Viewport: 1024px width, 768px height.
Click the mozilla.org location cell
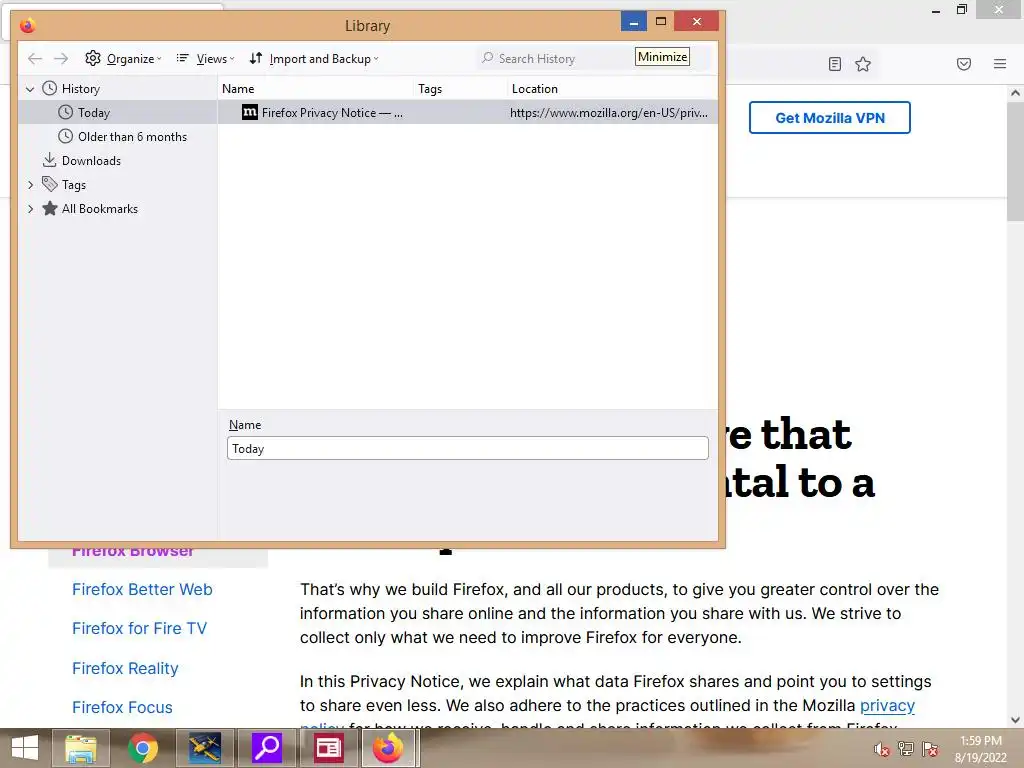point(609,112)
